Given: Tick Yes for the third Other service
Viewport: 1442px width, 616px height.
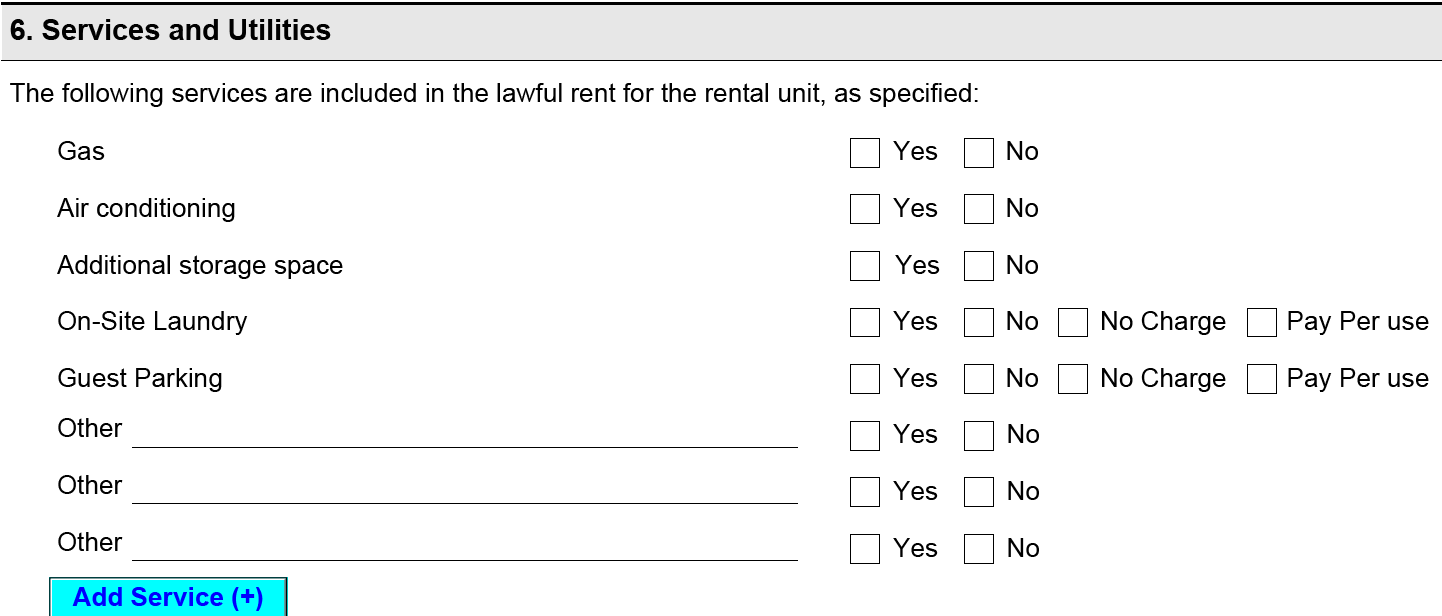Looking at the screenshot, I should [864, 550].
